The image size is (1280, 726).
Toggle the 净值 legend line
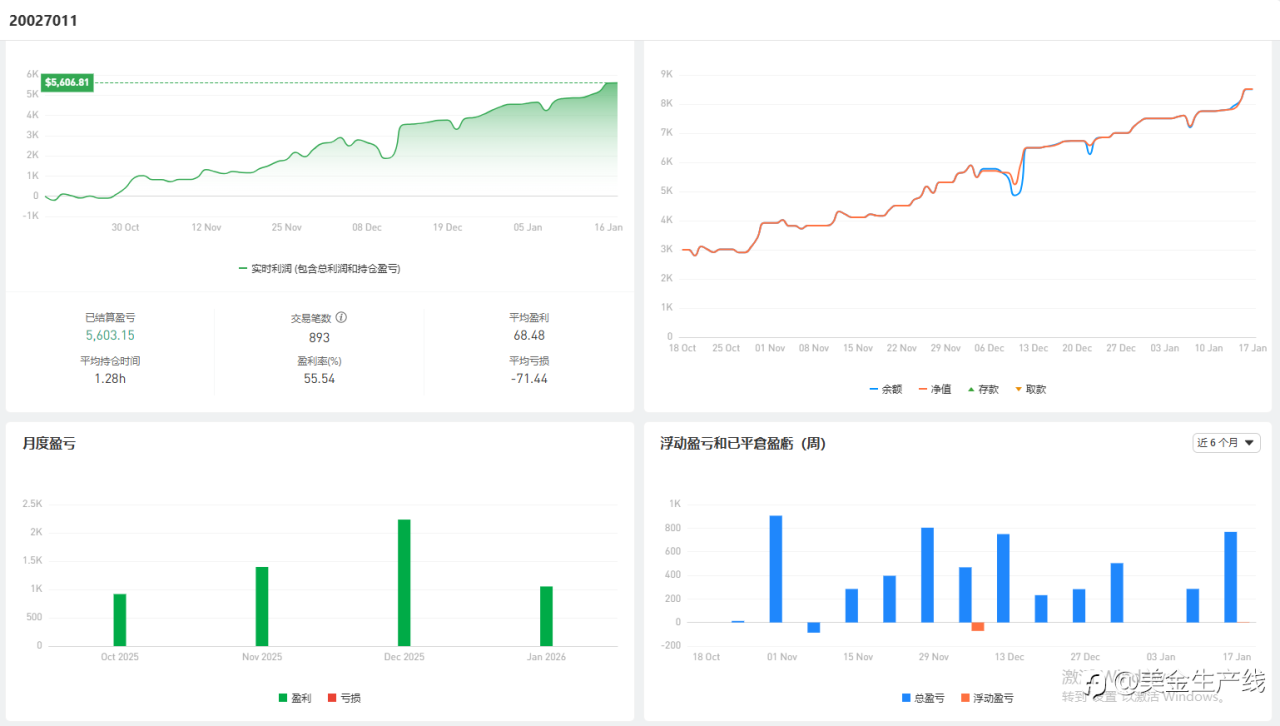click(x=935, y=389)
